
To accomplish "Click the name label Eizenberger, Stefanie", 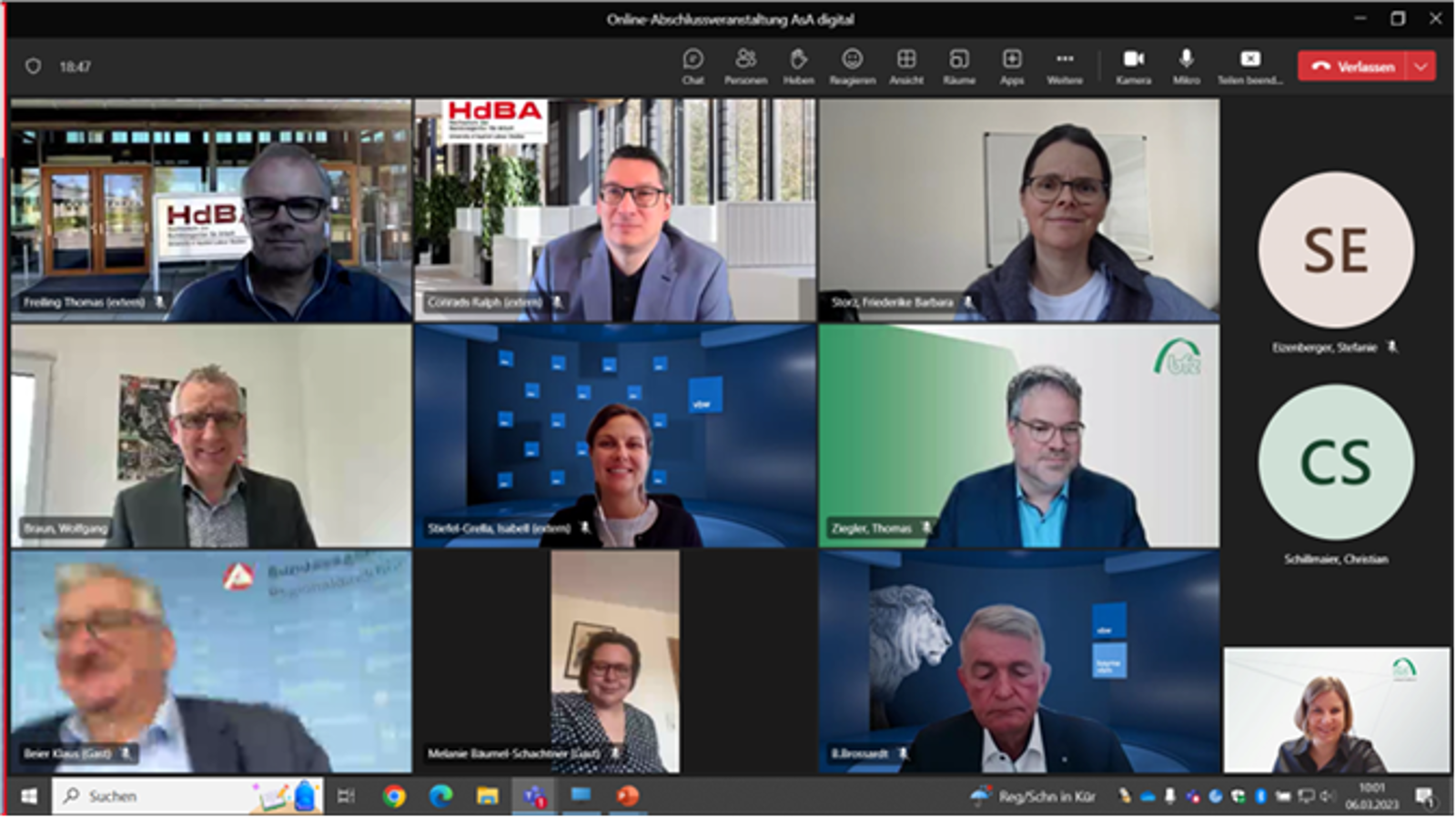I will (x=1324, y=347).
